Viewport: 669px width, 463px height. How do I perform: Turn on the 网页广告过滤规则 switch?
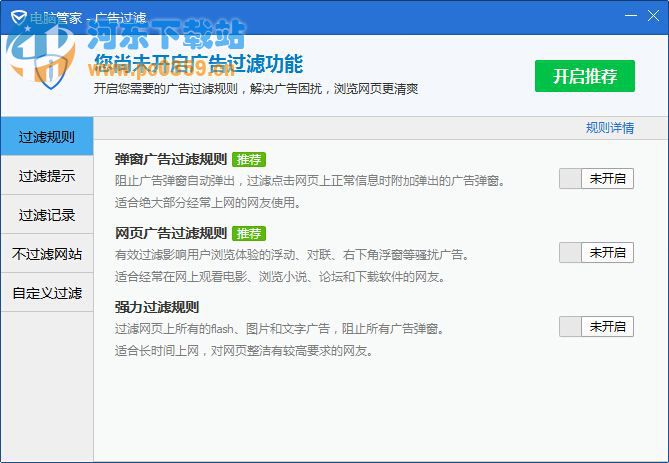click(x=596, y=253)
